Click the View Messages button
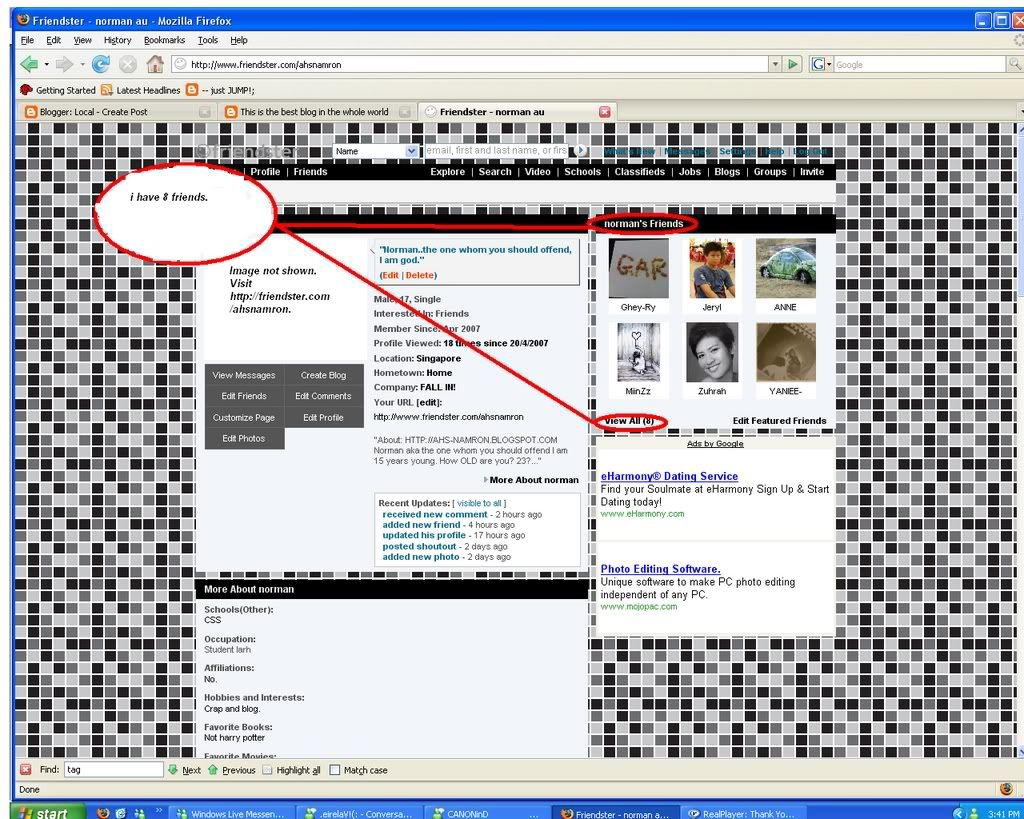 click(244, 375)
